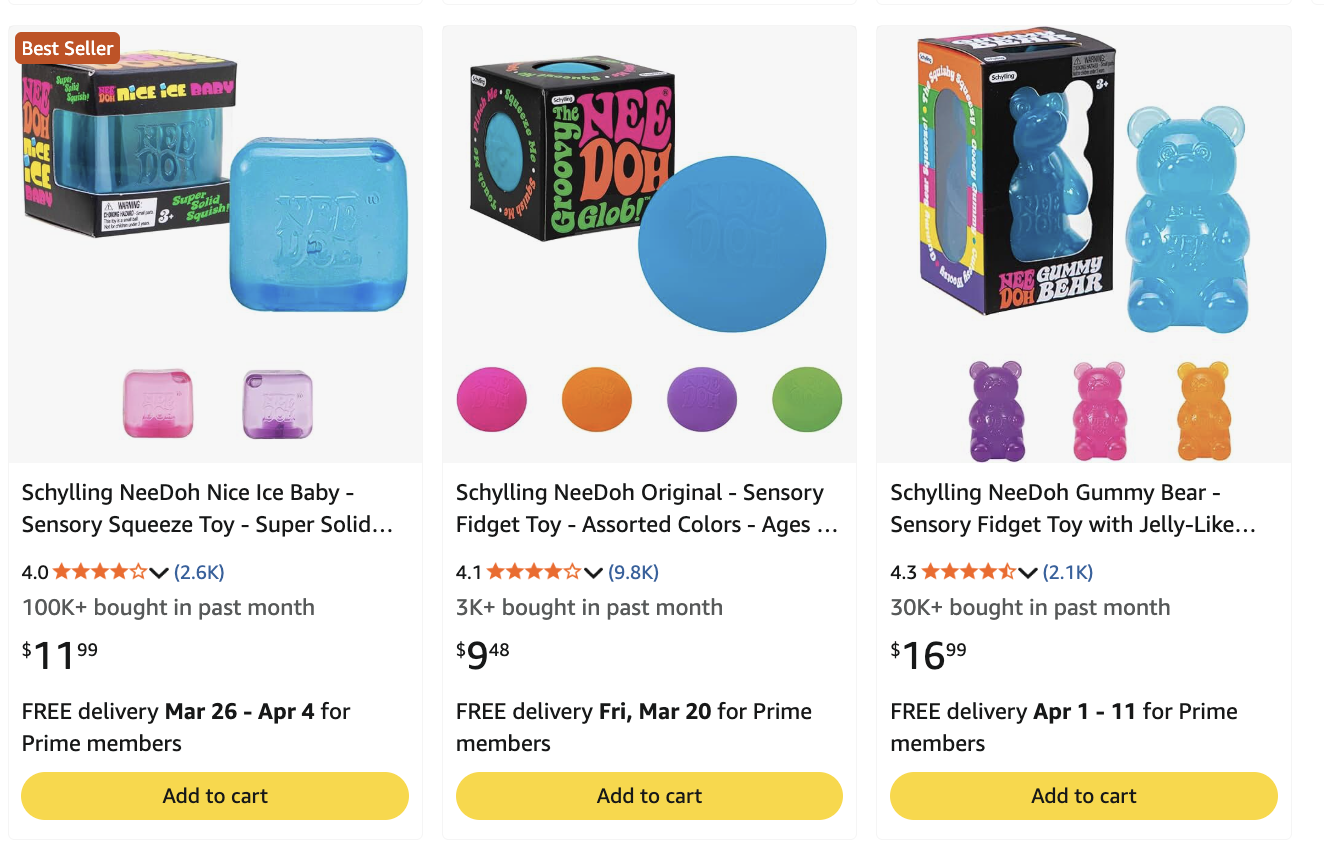View the 2.1K reviews for Gummy Bear

click(x=1068, y=572)
